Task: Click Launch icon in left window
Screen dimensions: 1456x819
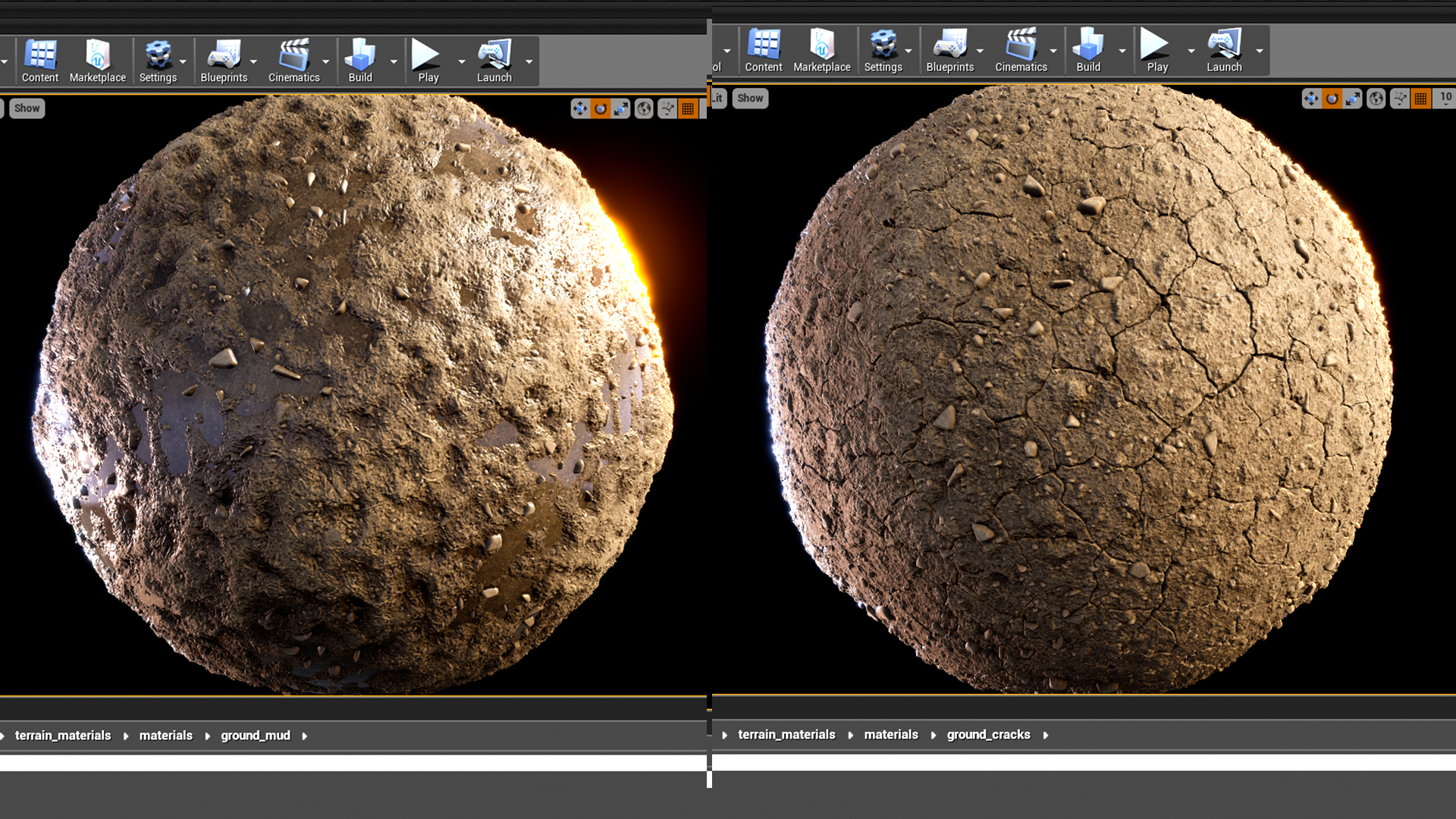Action: 494,61
